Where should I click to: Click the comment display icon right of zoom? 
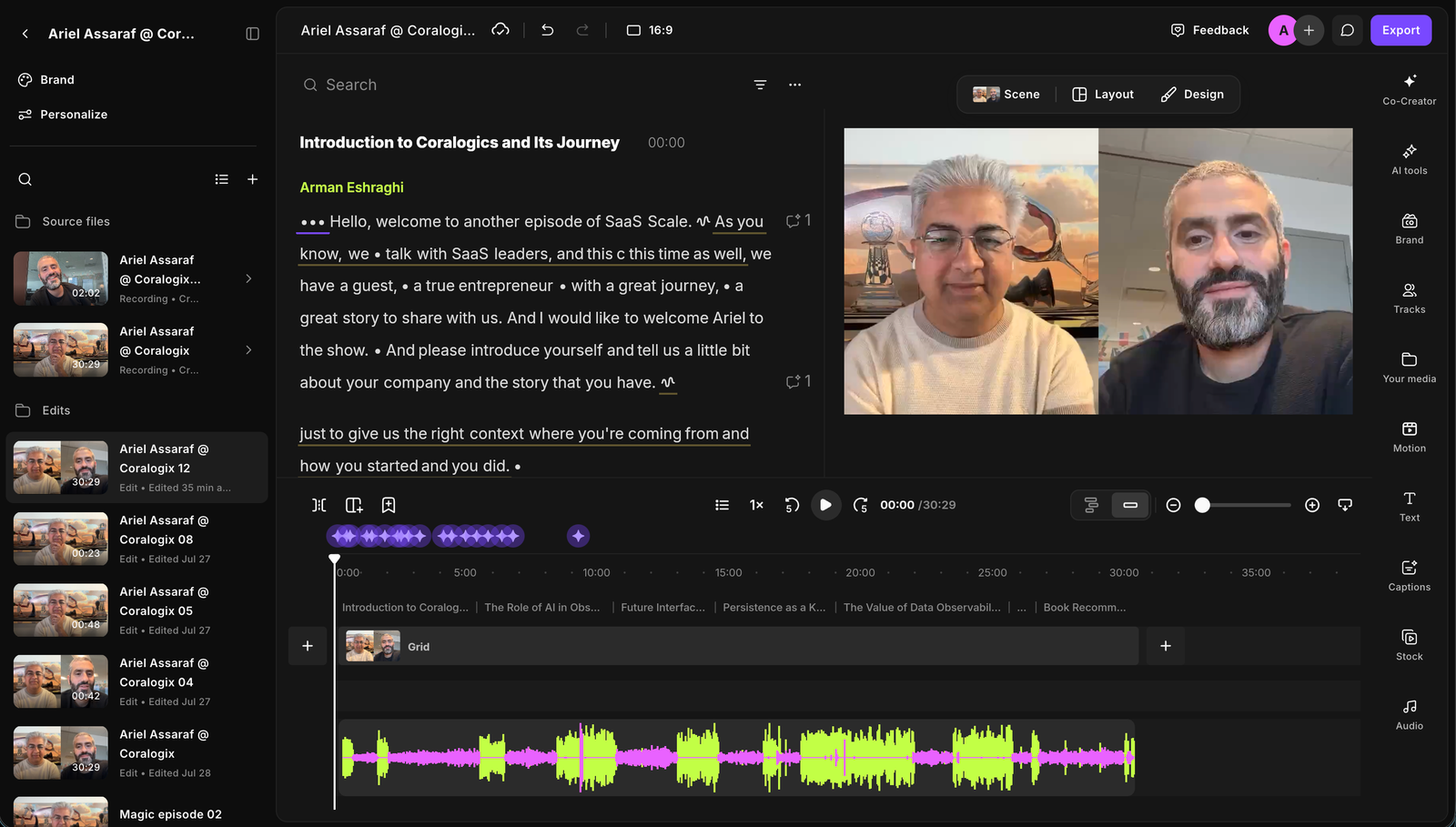pos(1345,505)
